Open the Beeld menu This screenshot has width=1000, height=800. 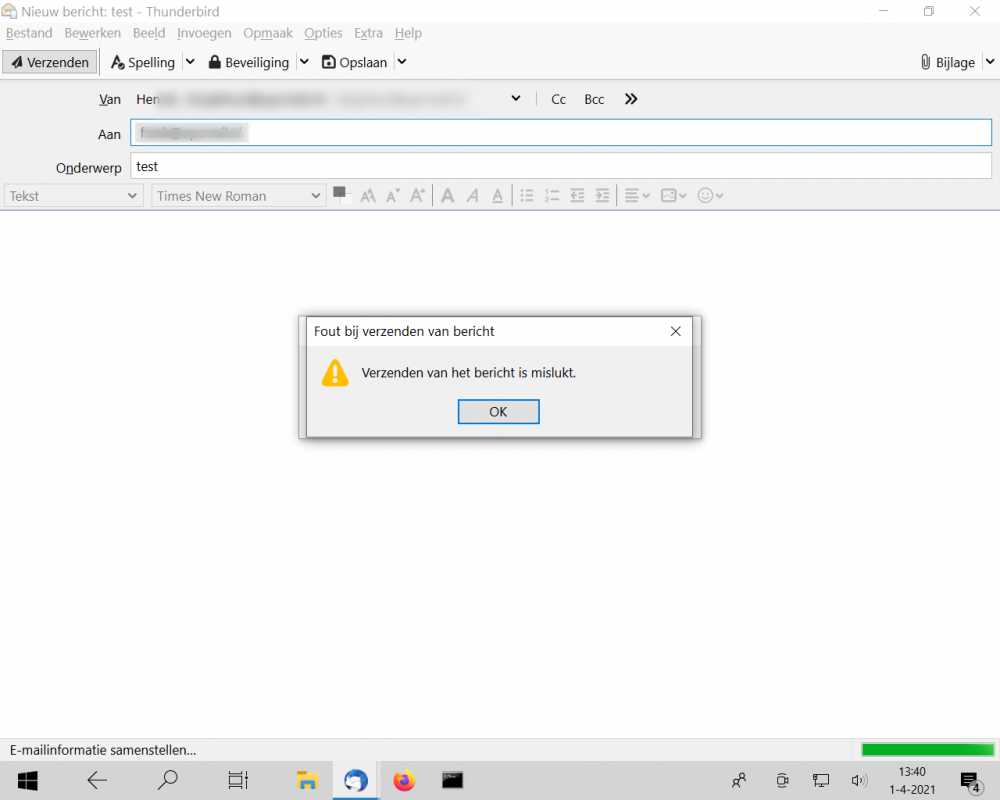pyautogui.click(x=149, y=33)
